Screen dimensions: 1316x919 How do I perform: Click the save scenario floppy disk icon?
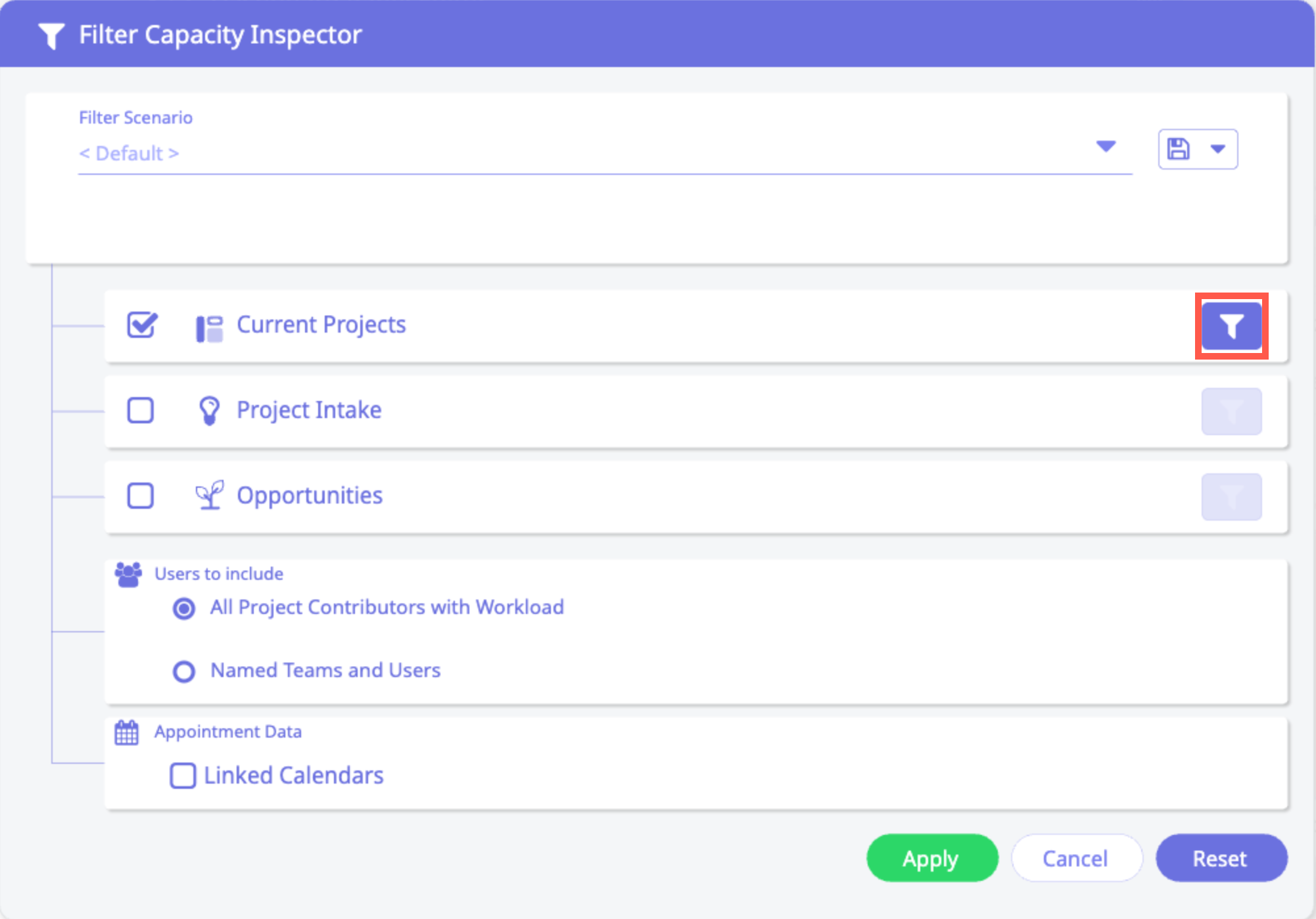pyautogui.click(x=1178, y=149)
